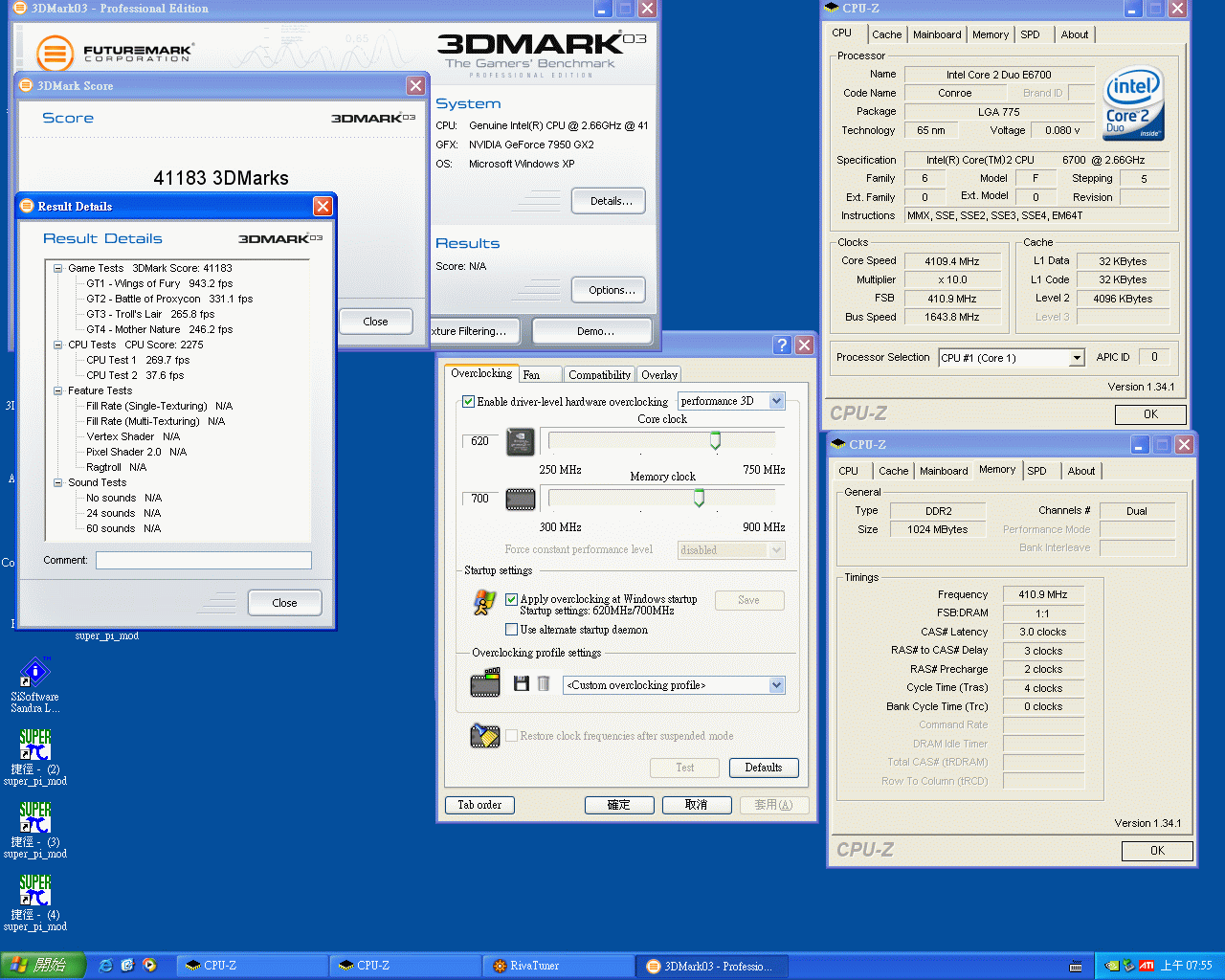
Task: Click Defaults button in overclocking dialog
Action: pyautogui.click(x=764, y=768)
